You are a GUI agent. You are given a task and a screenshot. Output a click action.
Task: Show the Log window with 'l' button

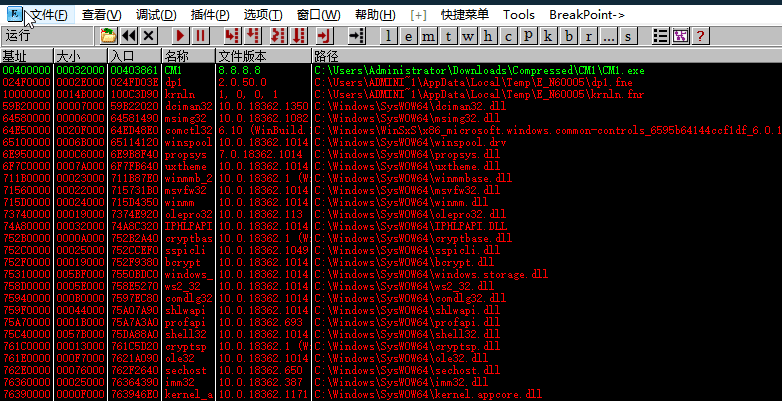(389, 36)
